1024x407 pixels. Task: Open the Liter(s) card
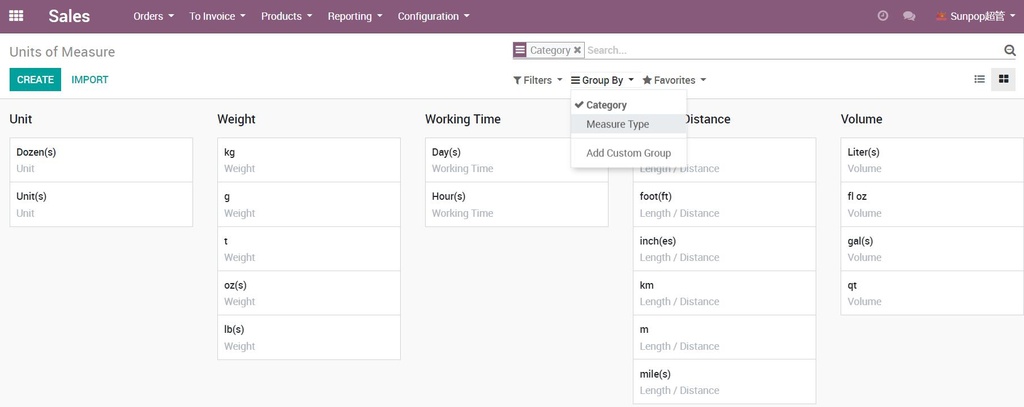(x=932, y=160)
